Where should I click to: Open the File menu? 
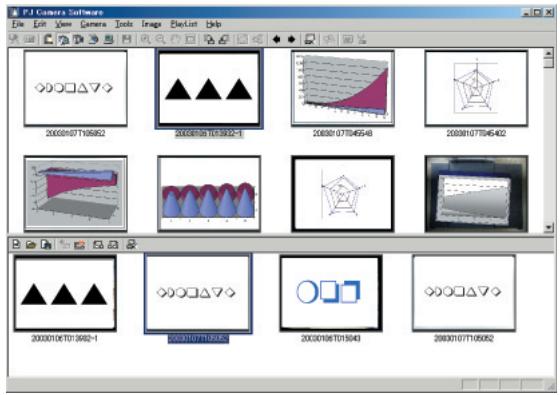coord(18,24)
